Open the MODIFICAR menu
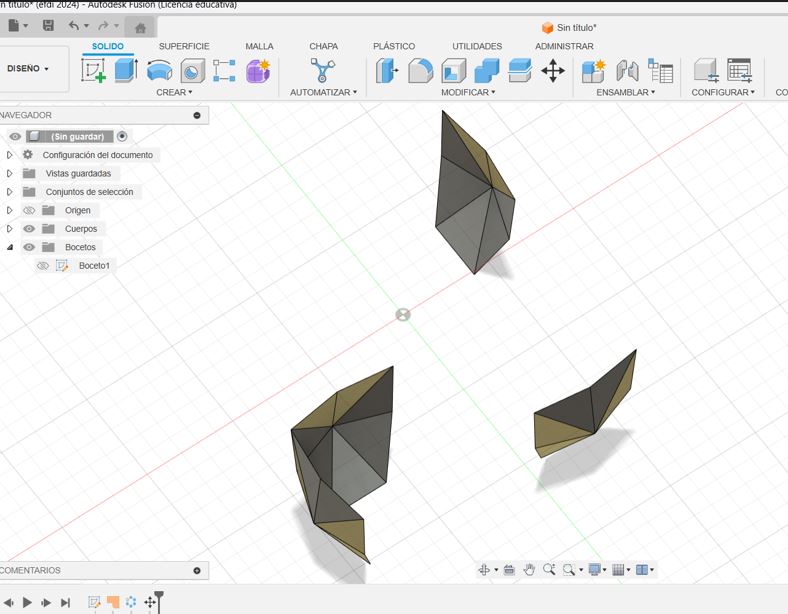 coord(468,92)
